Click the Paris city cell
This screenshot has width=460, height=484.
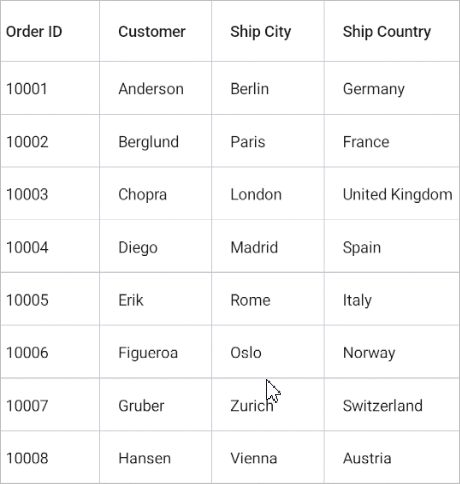(x=268, y=141)
